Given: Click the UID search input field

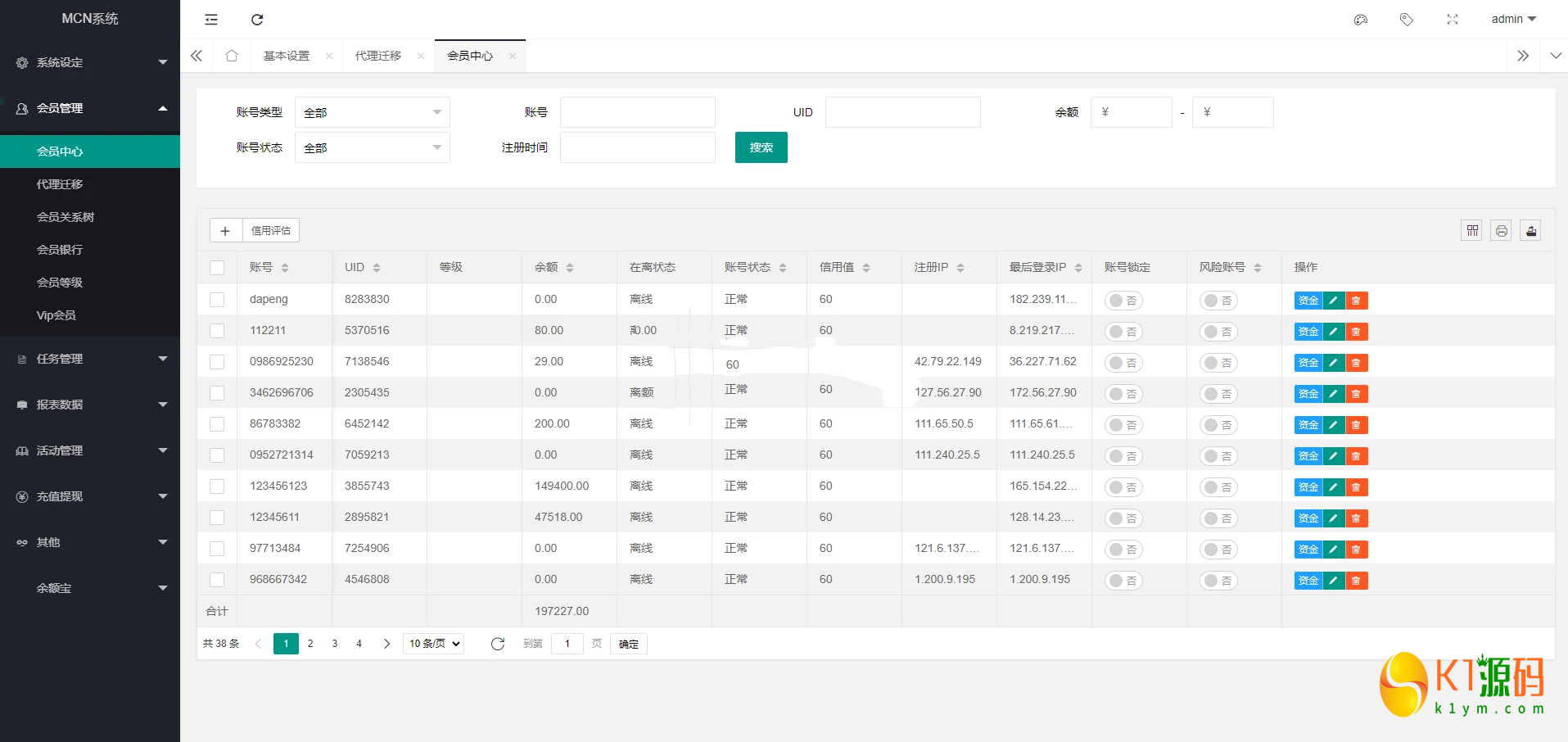Looking at the screenshot, I should click(902, 112).
